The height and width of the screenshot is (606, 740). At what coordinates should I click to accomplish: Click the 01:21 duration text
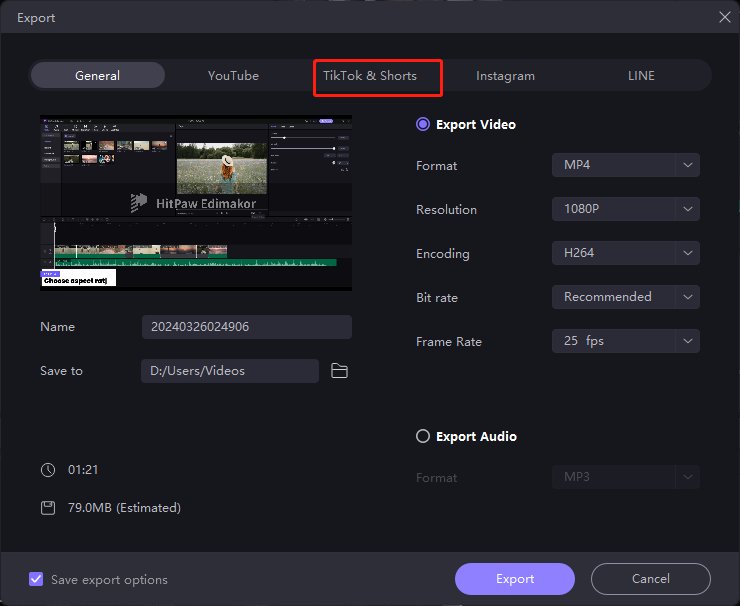click(x=83, y=470)
